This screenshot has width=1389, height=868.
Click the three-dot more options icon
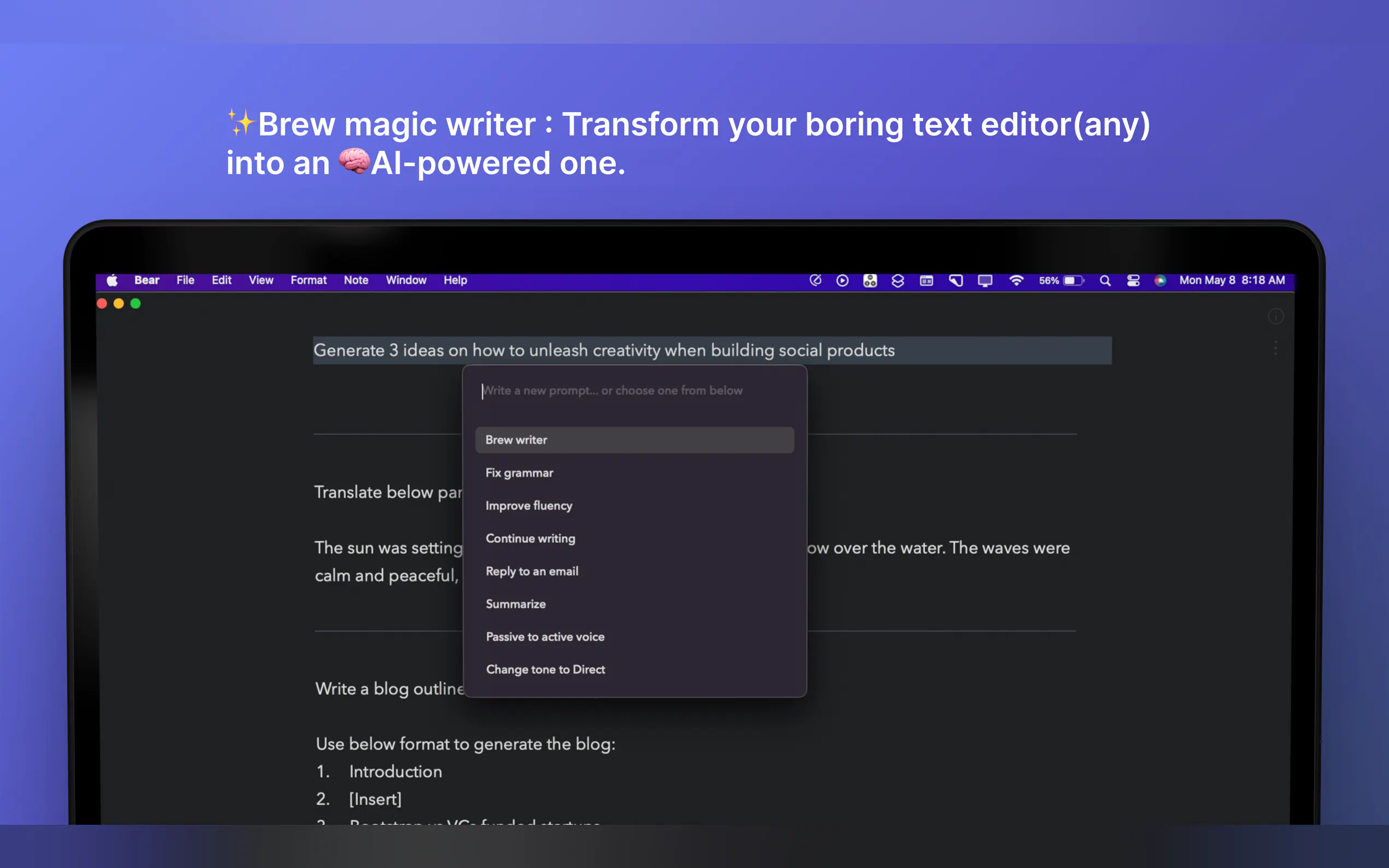click(x=1275, y=349)
